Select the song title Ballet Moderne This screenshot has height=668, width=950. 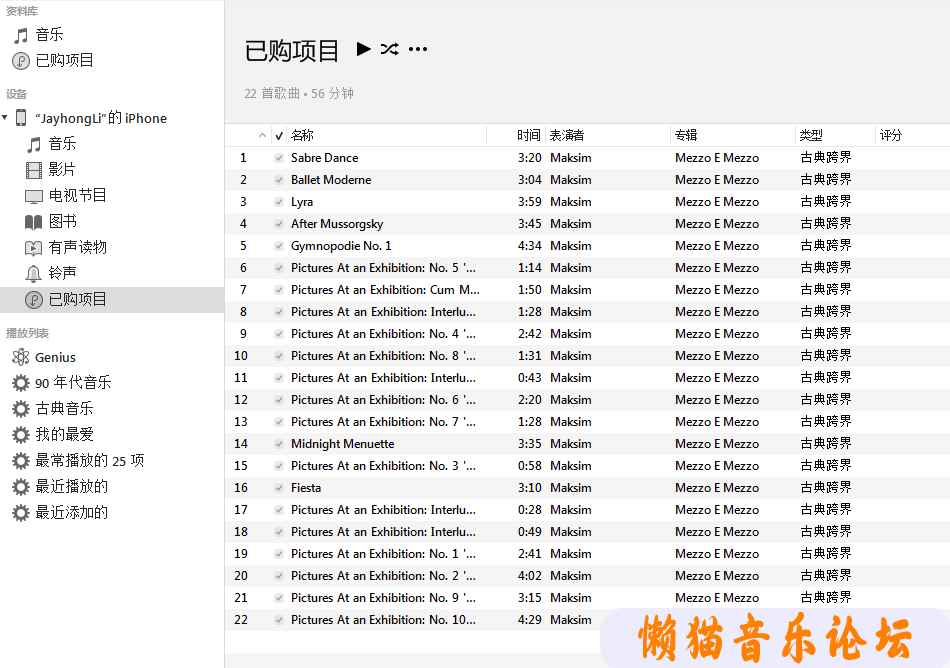point(331,180)
